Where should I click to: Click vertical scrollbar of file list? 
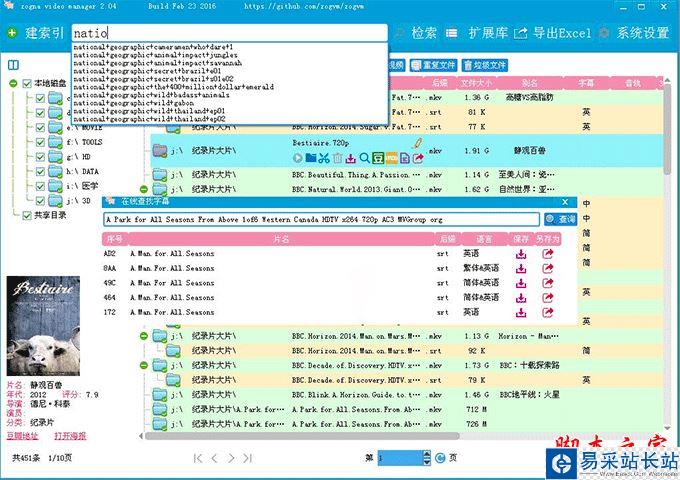click(x=669, y=130)
